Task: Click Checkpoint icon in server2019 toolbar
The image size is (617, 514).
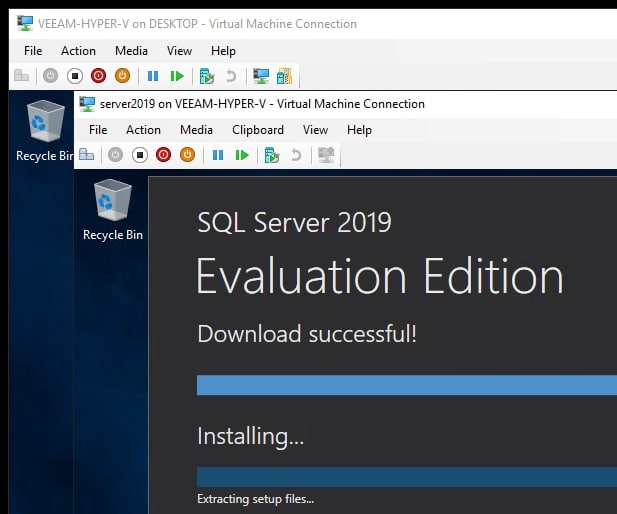Action: click(272, 155)
